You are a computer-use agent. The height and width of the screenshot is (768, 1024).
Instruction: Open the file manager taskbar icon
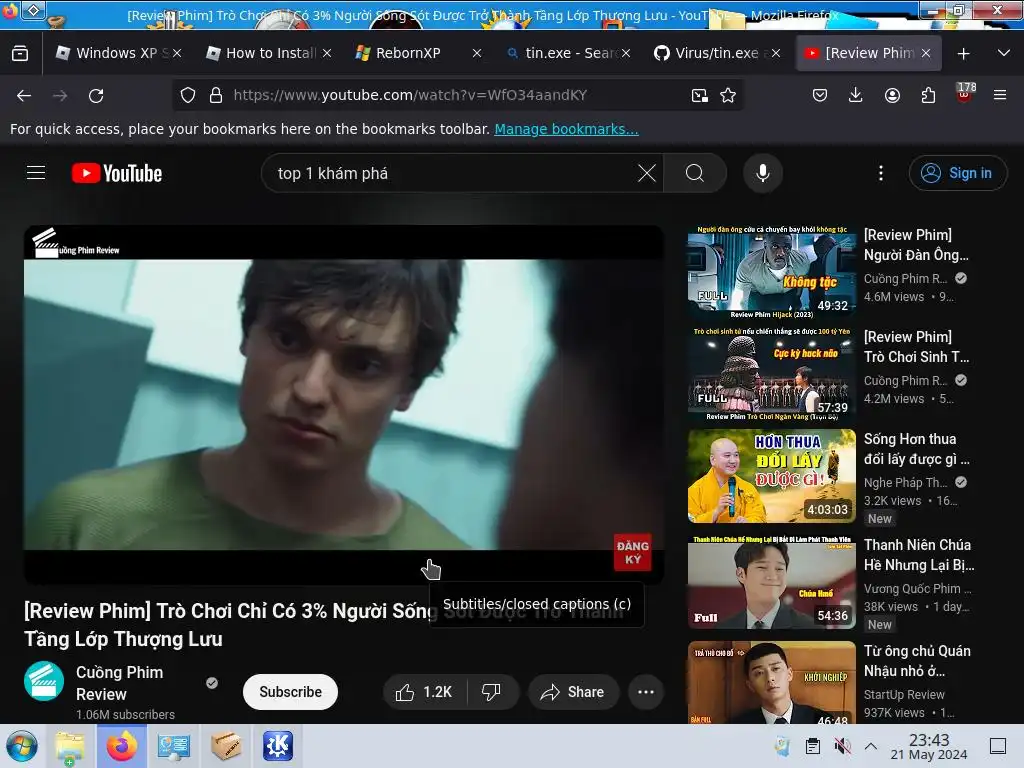point(70,746)
